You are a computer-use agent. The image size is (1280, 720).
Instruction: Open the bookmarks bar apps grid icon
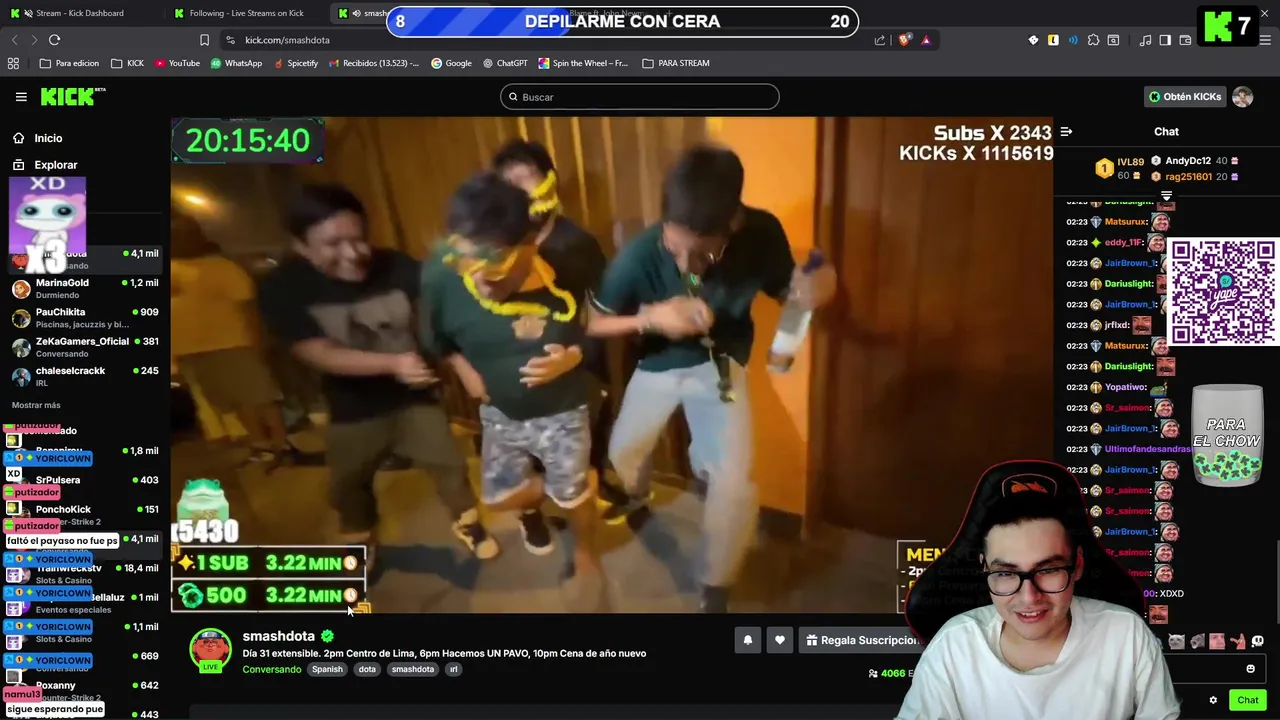pyautogui.click(x=13, y=63)
